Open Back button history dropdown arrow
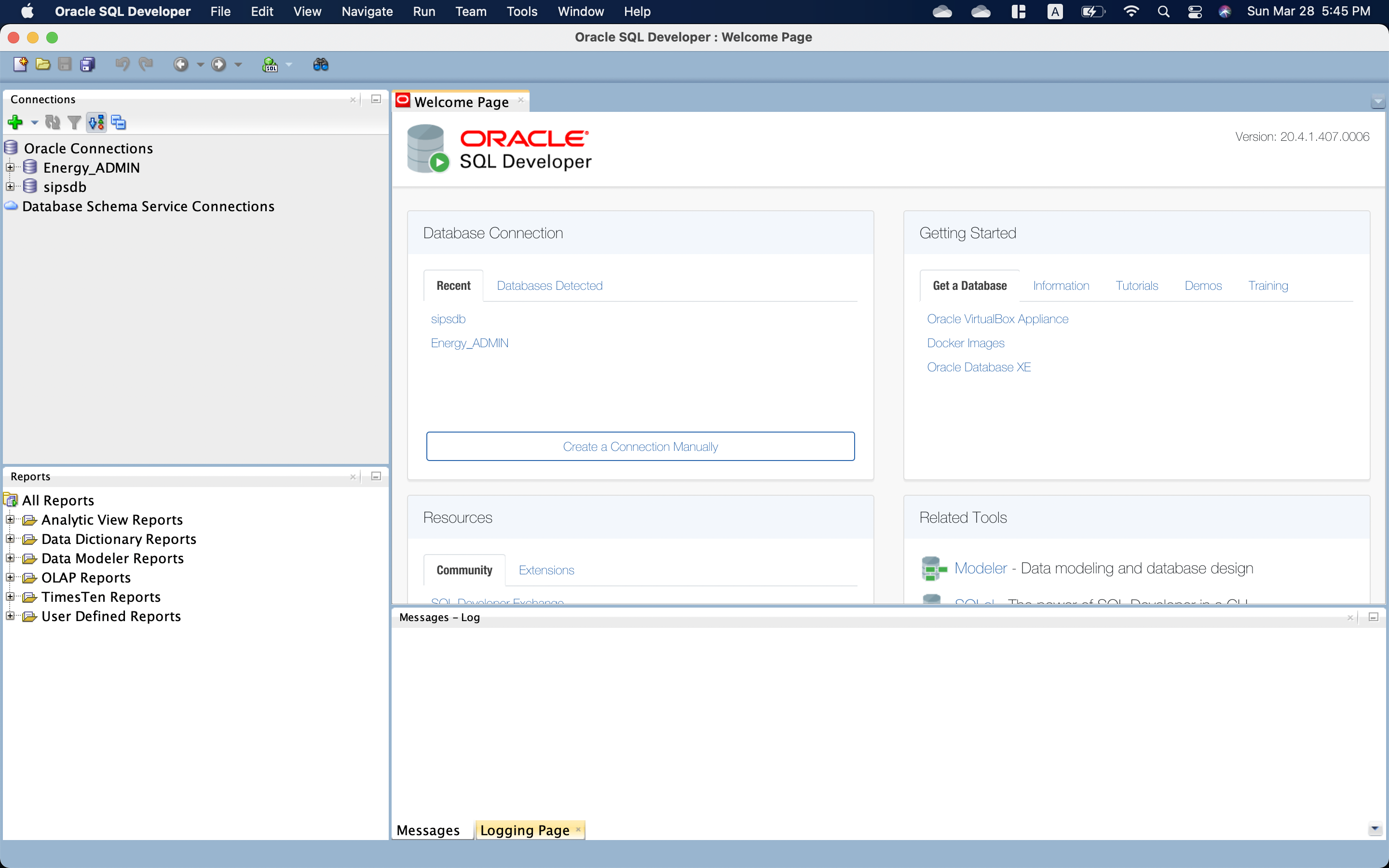Viewport: 1389px width, 868px height. click(x=200, y=65)
